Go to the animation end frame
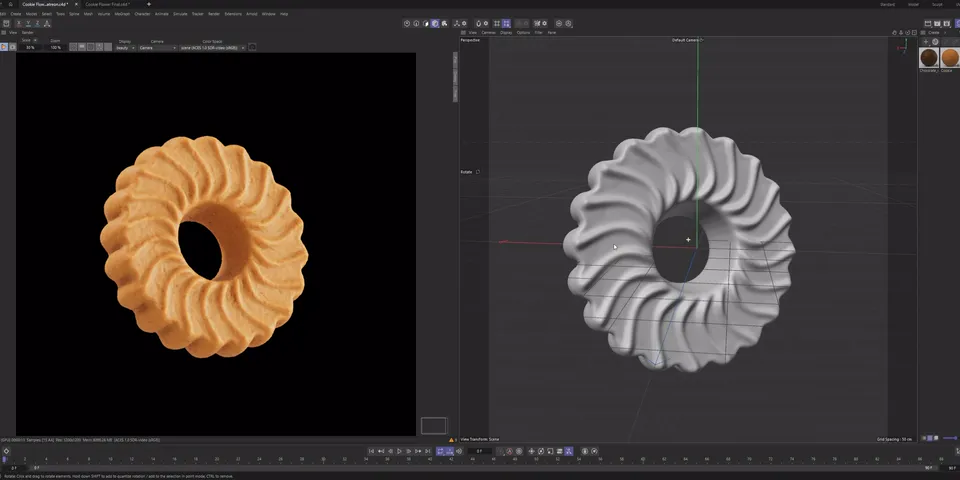 pos(427,451)
